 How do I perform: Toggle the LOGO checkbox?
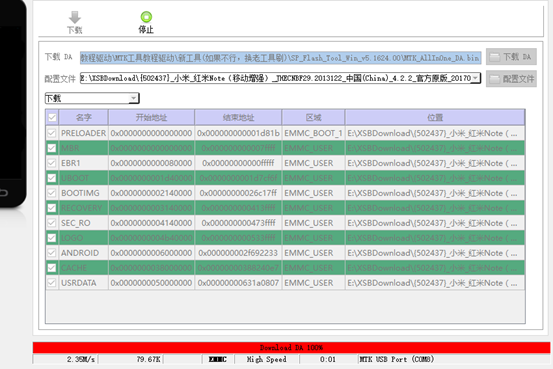pos(51,238)
